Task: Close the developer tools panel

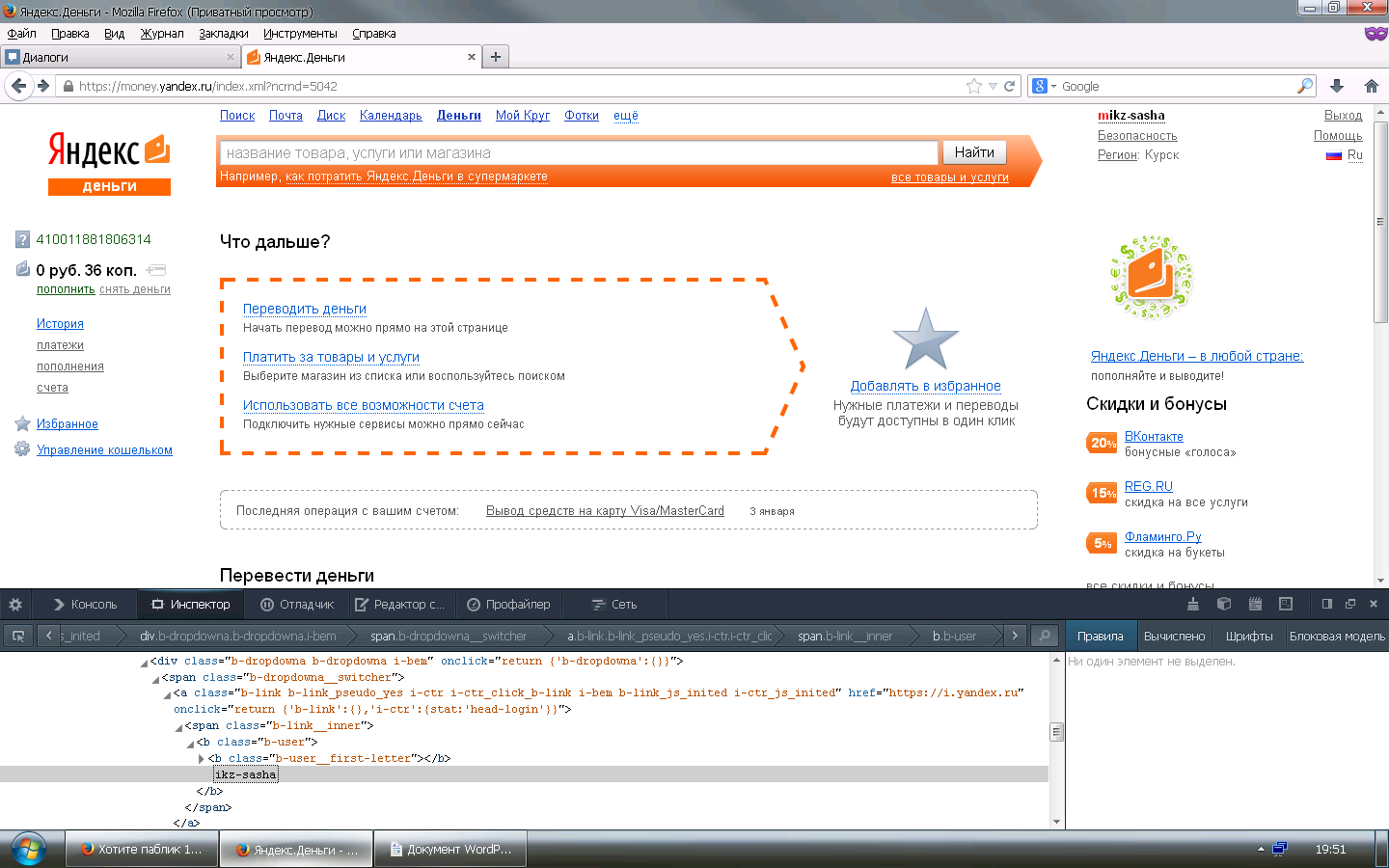Action: (x=1374, y=604)
